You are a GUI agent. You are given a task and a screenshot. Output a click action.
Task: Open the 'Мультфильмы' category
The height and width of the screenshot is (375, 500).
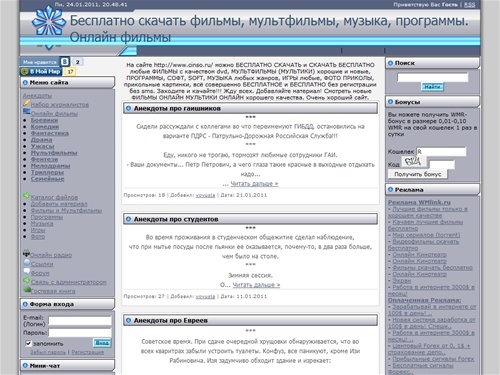pos(54,153)
